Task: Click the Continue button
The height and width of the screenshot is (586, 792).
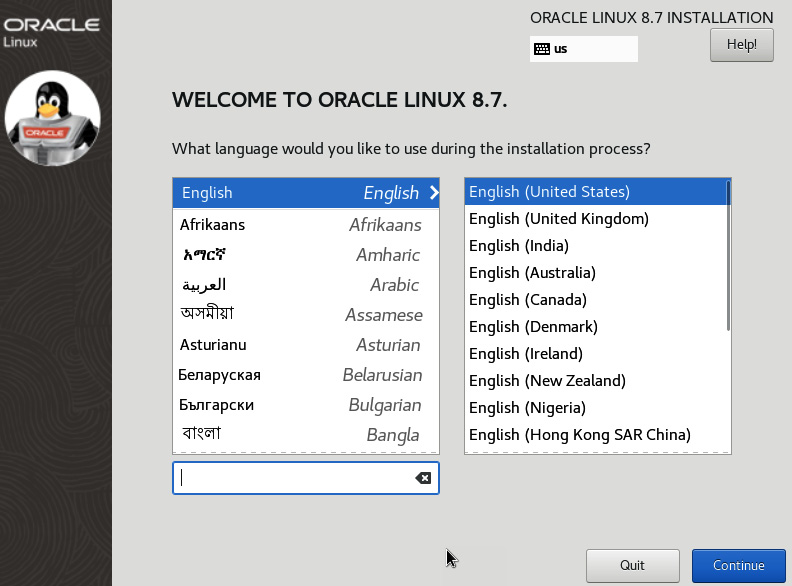Action: 738,565
